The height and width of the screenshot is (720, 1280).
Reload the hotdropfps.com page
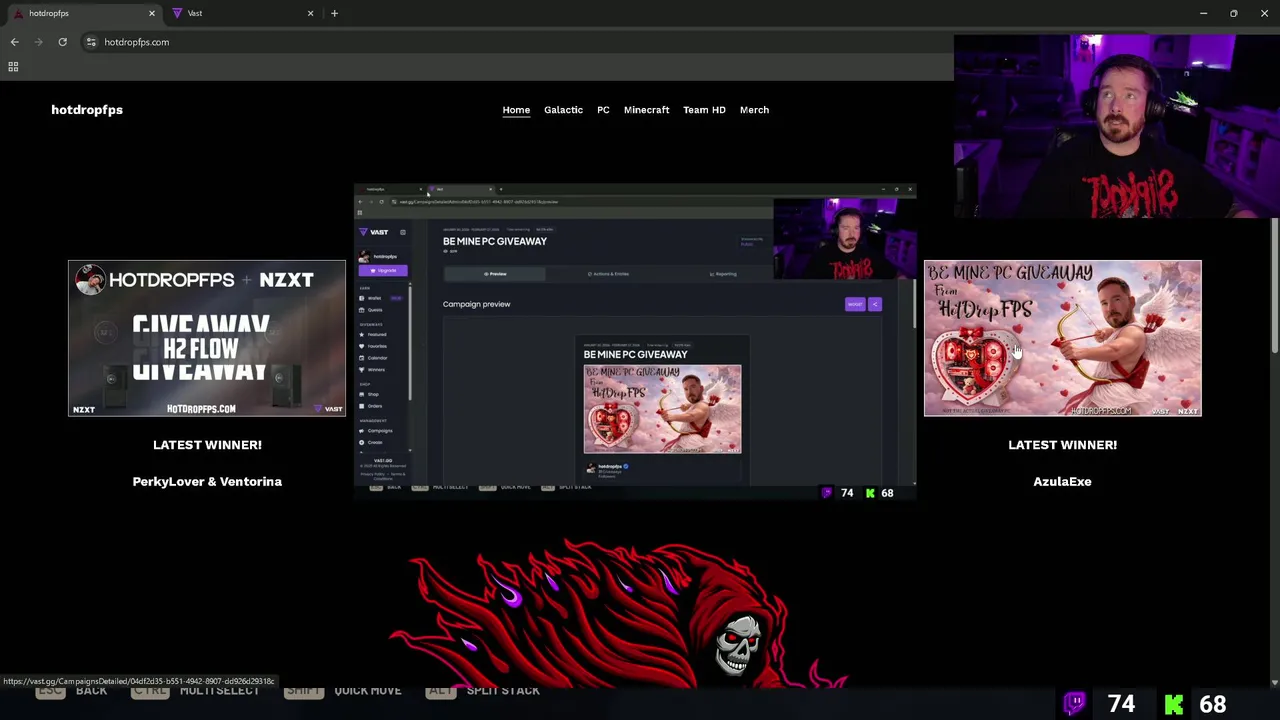pos(62,42)
